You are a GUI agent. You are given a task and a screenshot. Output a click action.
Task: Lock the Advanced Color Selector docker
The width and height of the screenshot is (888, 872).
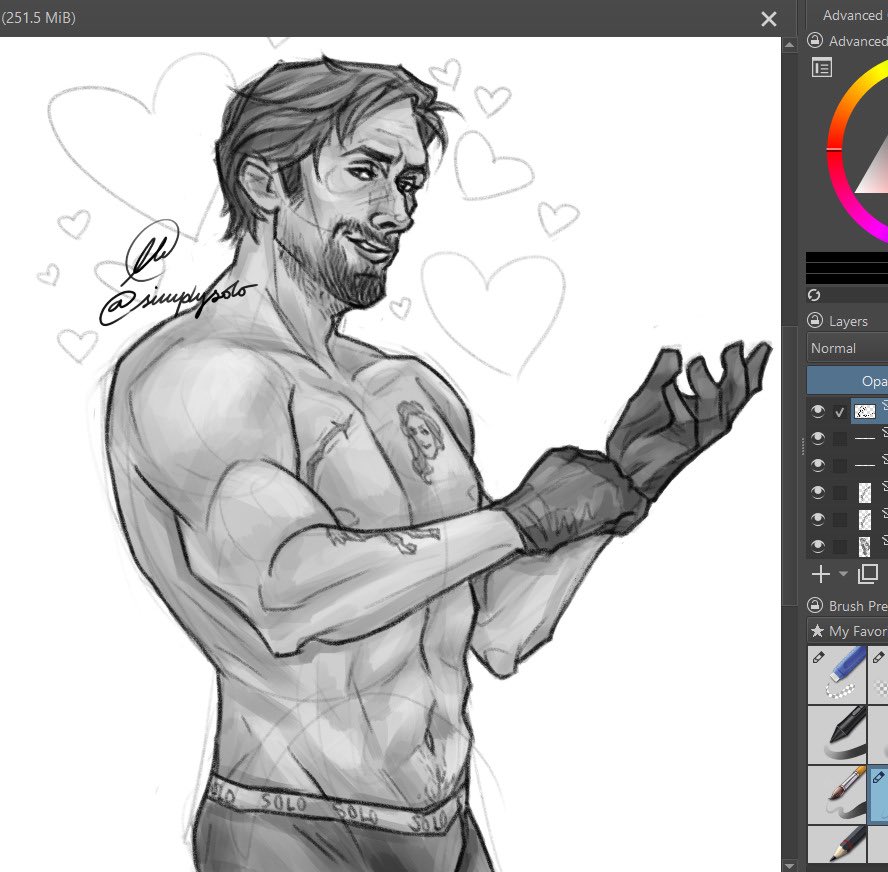coord(815,41)
